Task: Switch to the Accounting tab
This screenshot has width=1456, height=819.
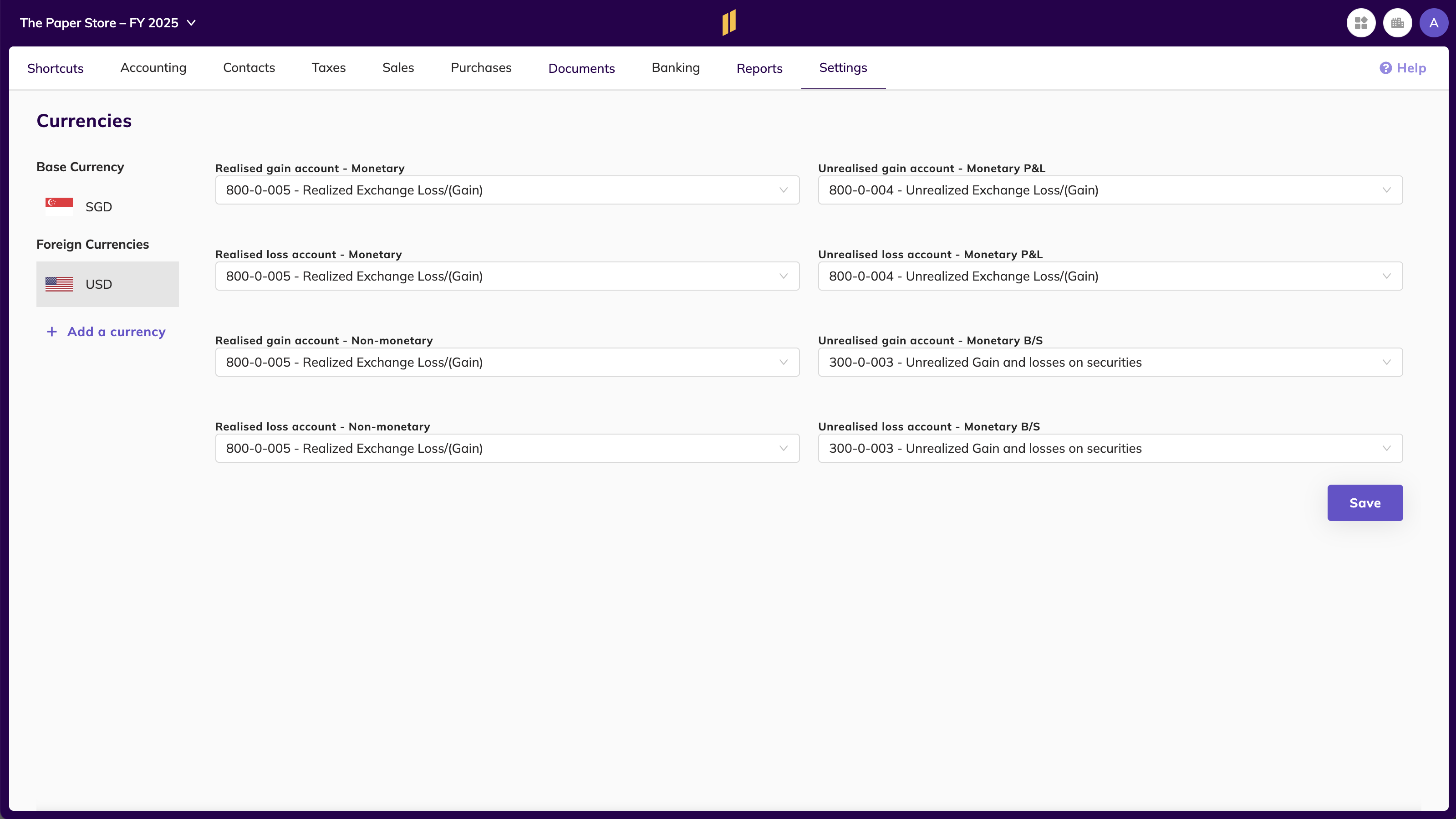Action: click(x=153, y=68)
